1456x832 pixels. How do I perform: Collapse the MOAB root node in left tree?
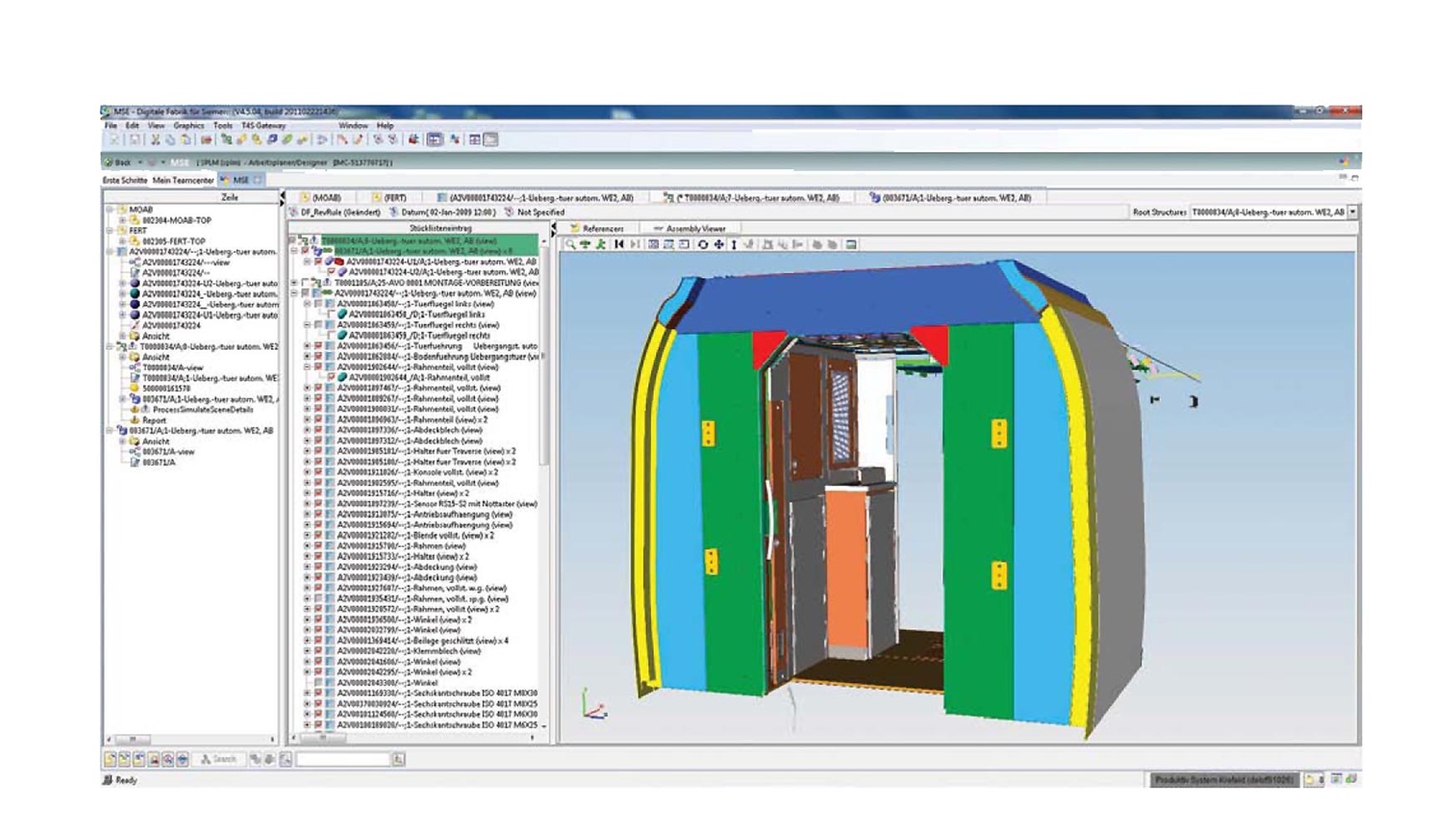pyautogui.click(x=110, y=210)
